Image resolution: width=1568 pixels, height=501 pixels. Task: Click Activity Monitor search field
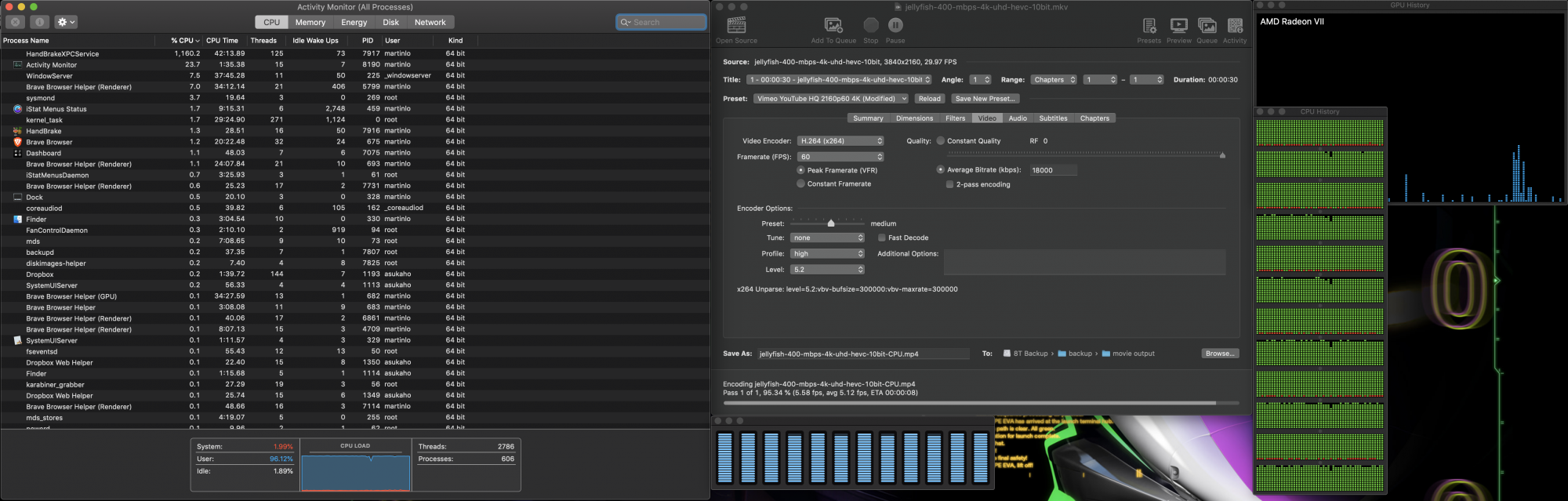click(661, 22)
